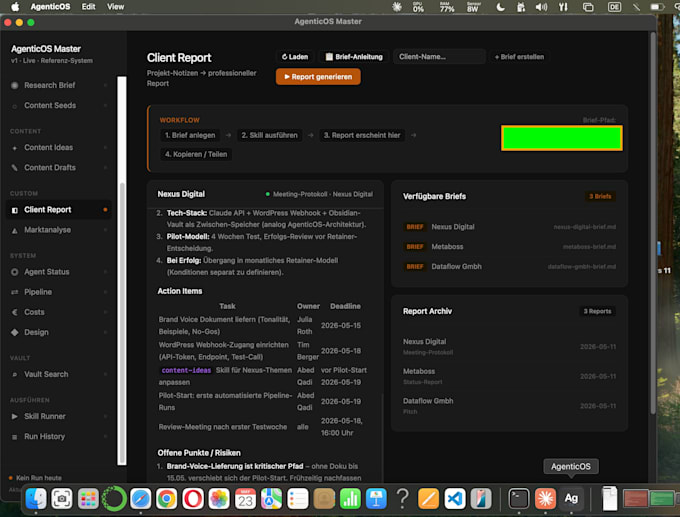The image size is (680, 517).
Task: Click 'Meeting-Protokoll · Nexus Digital' label
Action: pos(323,194)
